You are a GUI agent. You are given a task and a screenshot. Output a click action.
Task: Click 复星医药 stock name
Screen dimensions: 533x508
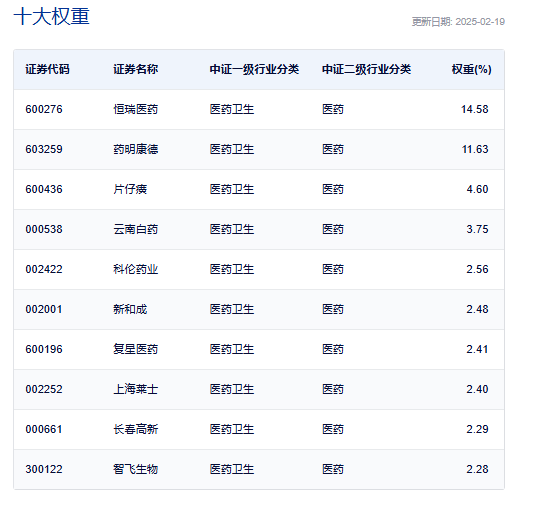coord(136,350)
